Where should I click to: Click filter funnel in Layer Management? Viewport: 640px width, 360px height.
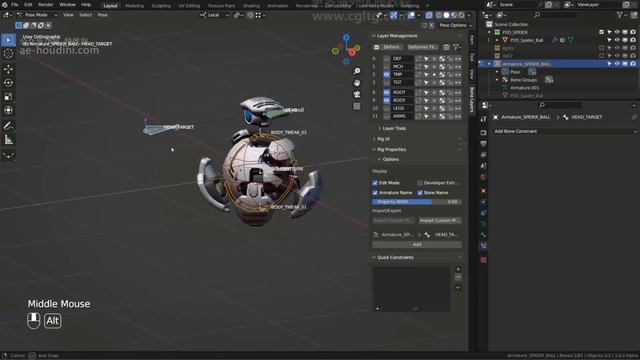(x=456, y=47)
